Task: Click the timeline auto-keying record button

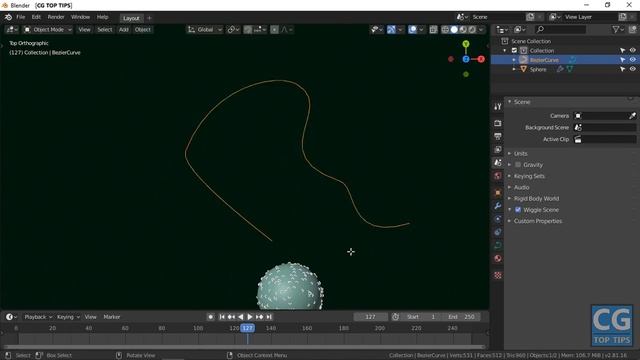Action: pyautogui.click(x=210, y=317)
